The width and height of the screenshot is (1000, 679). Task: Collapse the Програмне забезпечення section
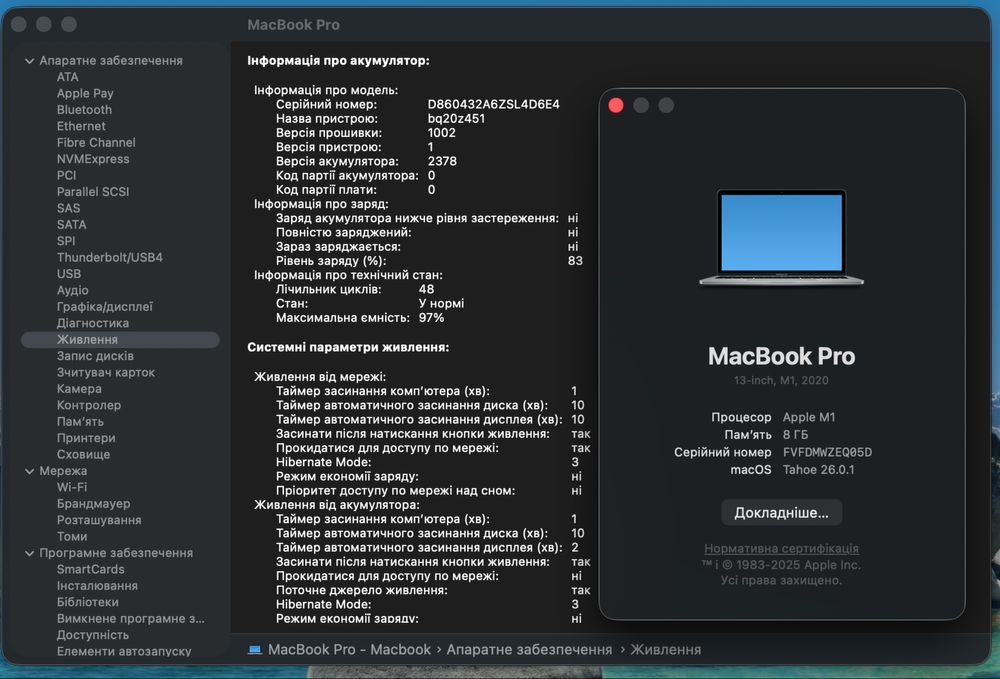(x=29, y=553)
